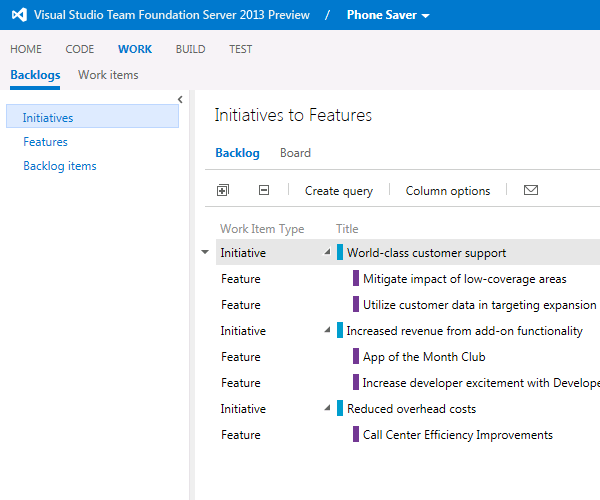Click the Visual Studio logo icon
Screen dimensions: 600x500
(20, 15)
